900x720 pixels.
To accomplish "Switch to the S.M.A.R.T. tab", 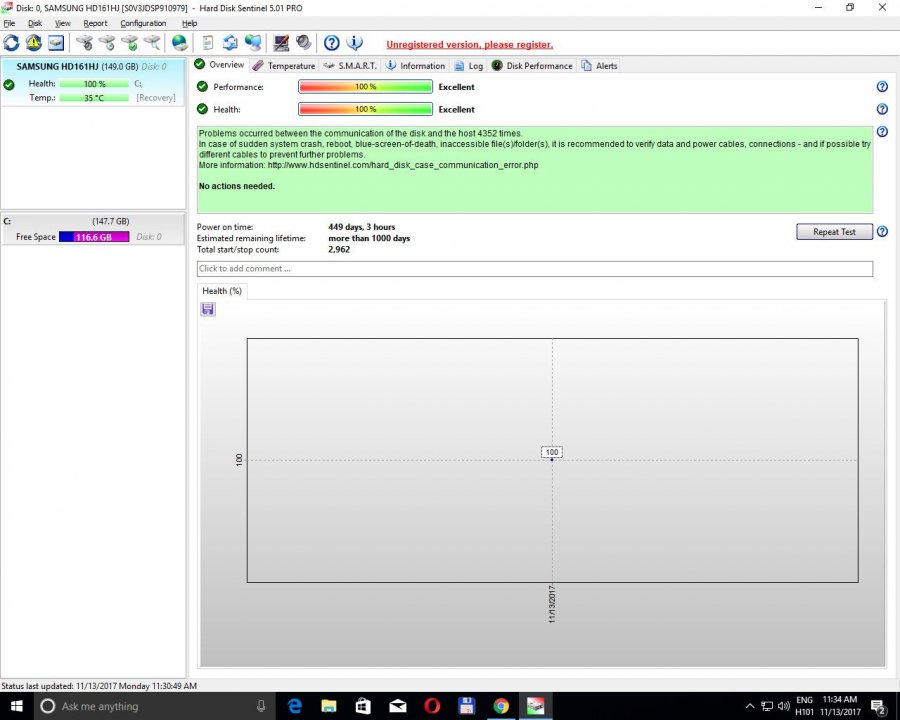I will click(x=350, y=66).
